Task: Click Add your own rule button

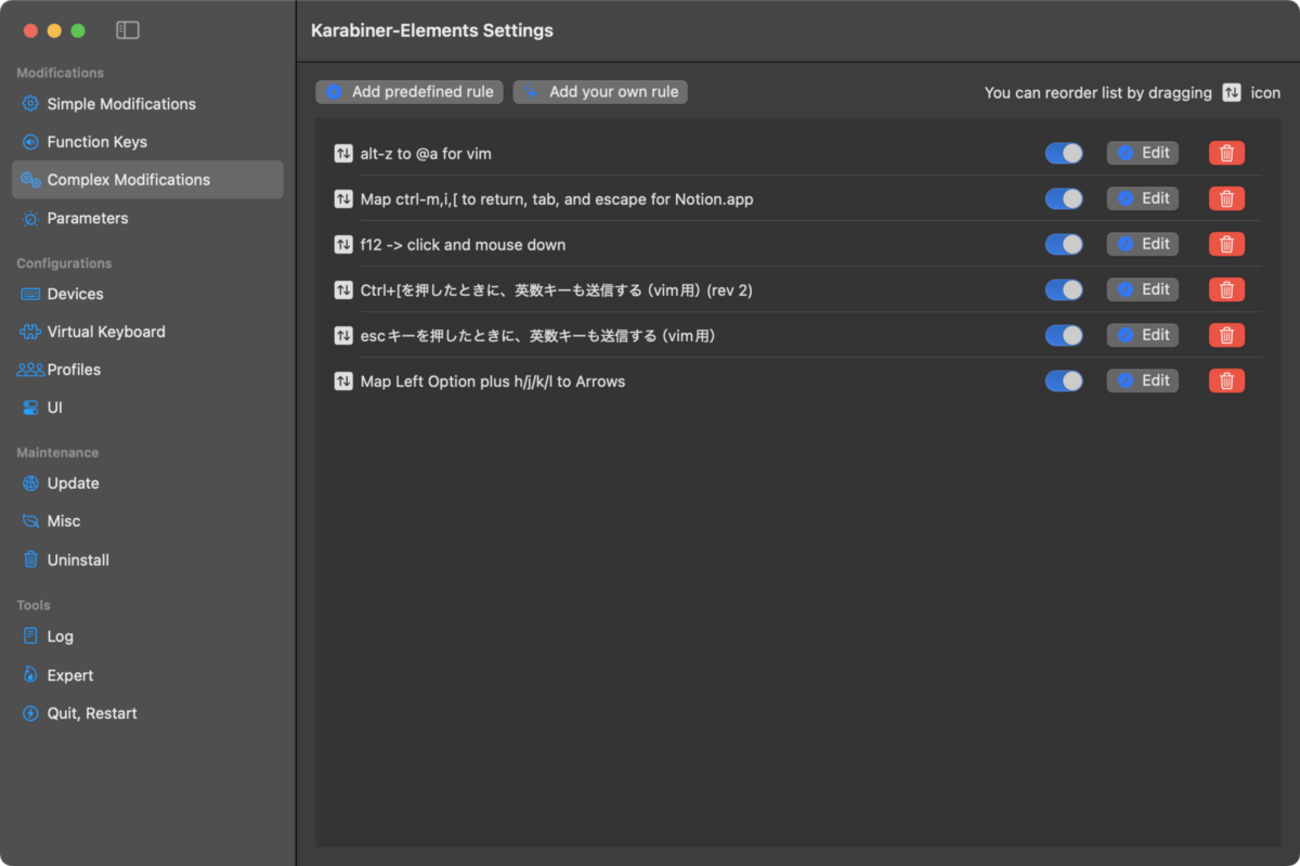Action: pos(600,92)
